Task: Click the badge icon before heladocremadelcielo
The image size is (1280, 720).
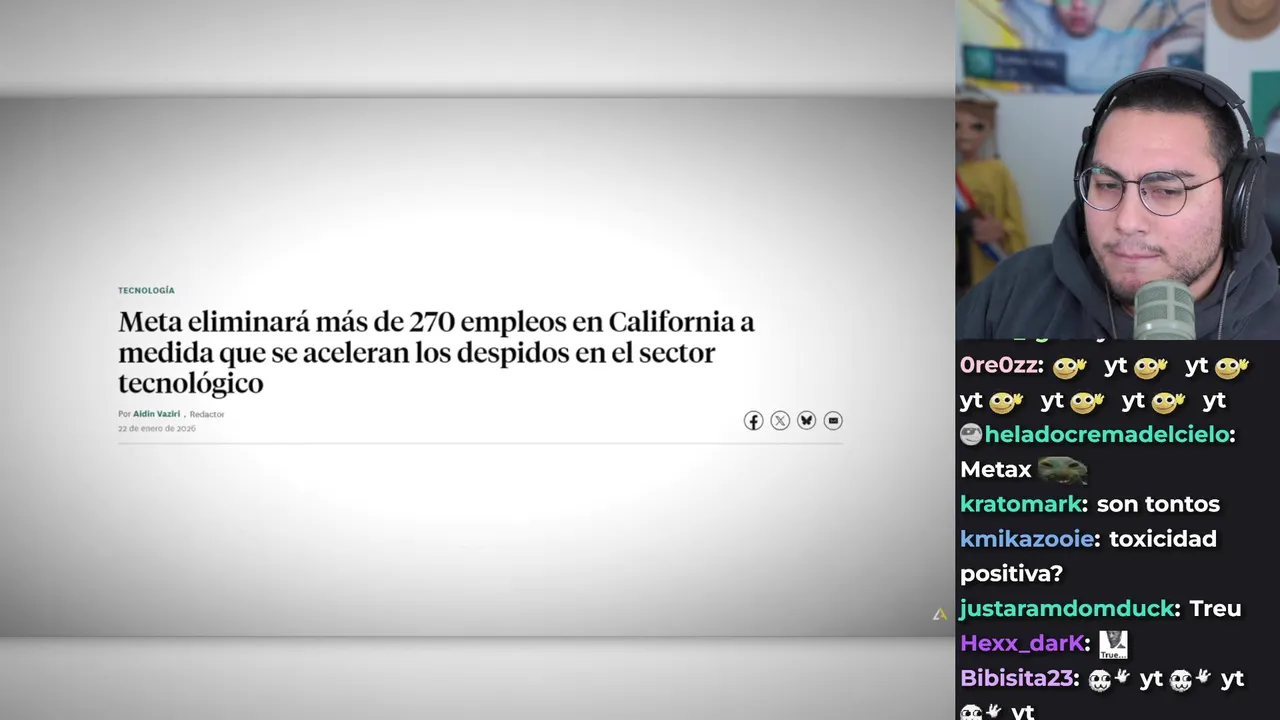Action: (970, 435)
